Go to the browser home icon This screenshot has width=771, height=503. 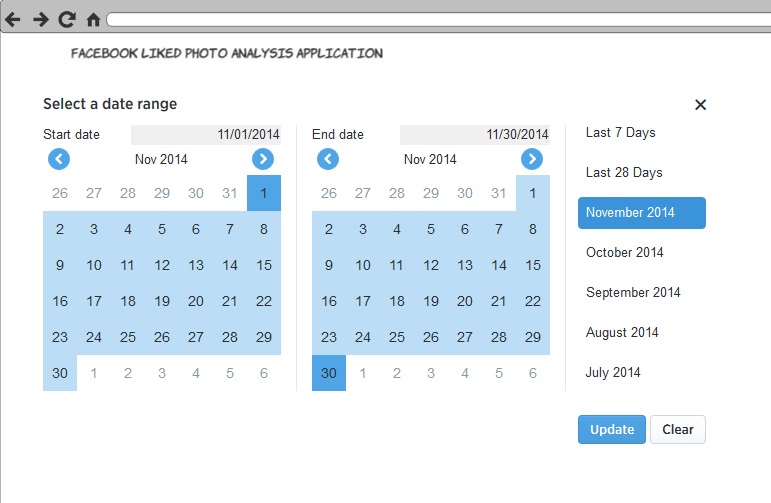tap(93, 20)
